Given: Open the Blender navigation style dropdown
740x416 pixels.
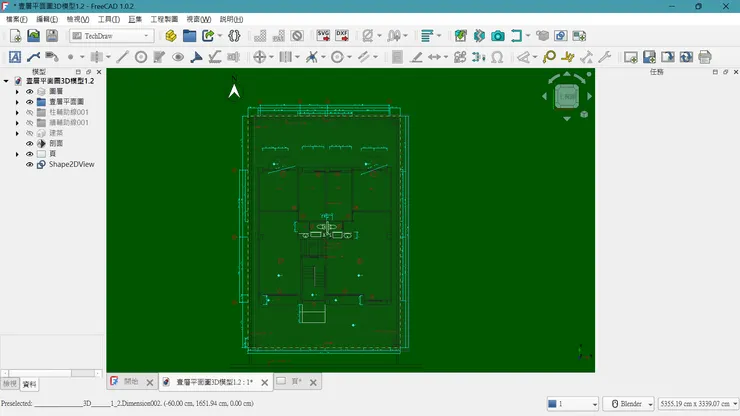Looking at the screenshot, I should click(627, 404).
